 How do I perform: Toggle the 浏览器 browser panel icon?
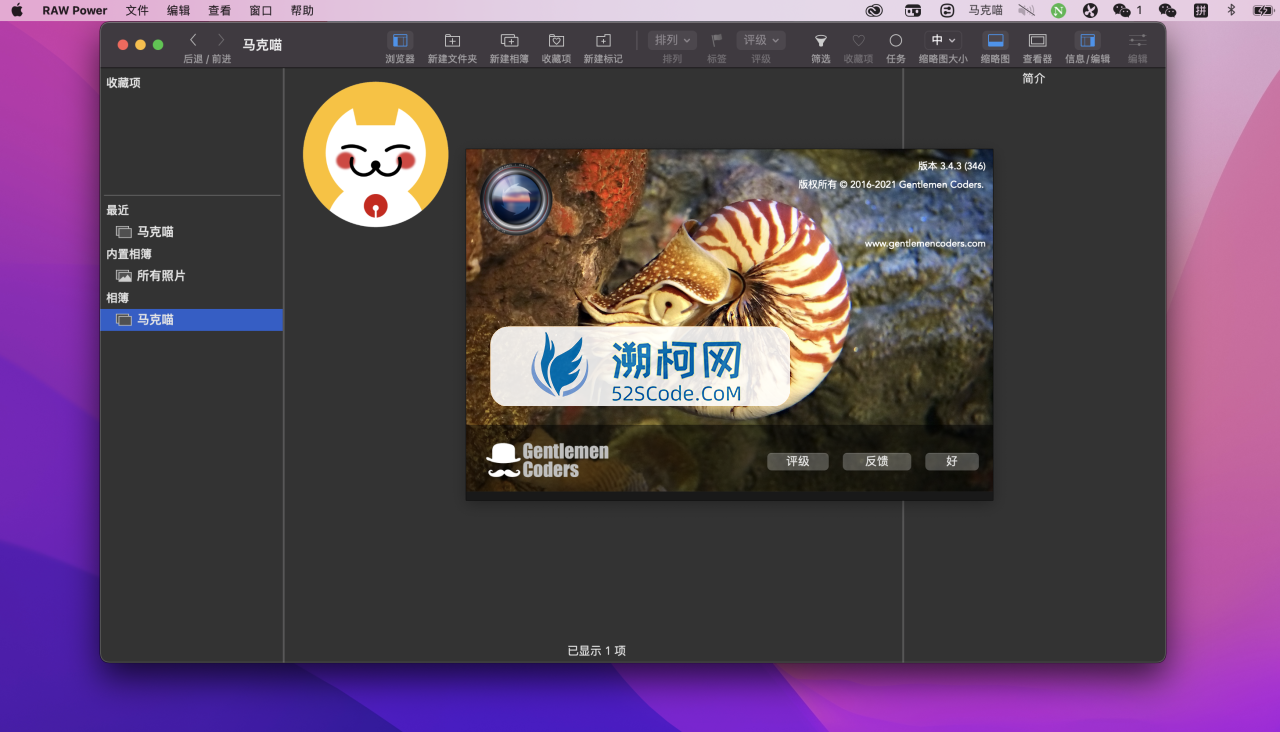[400, 41]
